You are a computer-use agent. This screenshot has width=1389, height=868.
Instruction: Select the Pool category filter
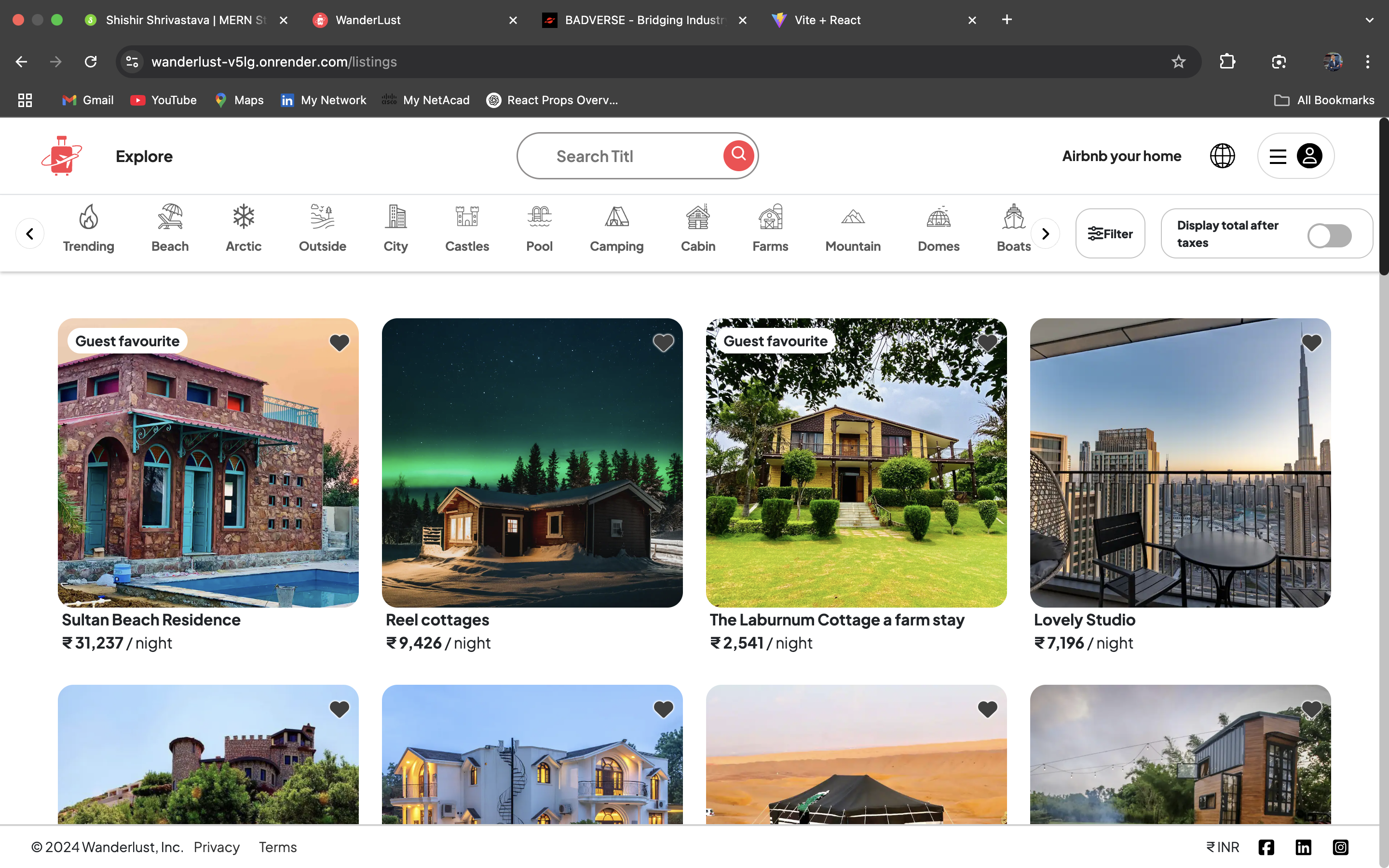coord(540,229)
